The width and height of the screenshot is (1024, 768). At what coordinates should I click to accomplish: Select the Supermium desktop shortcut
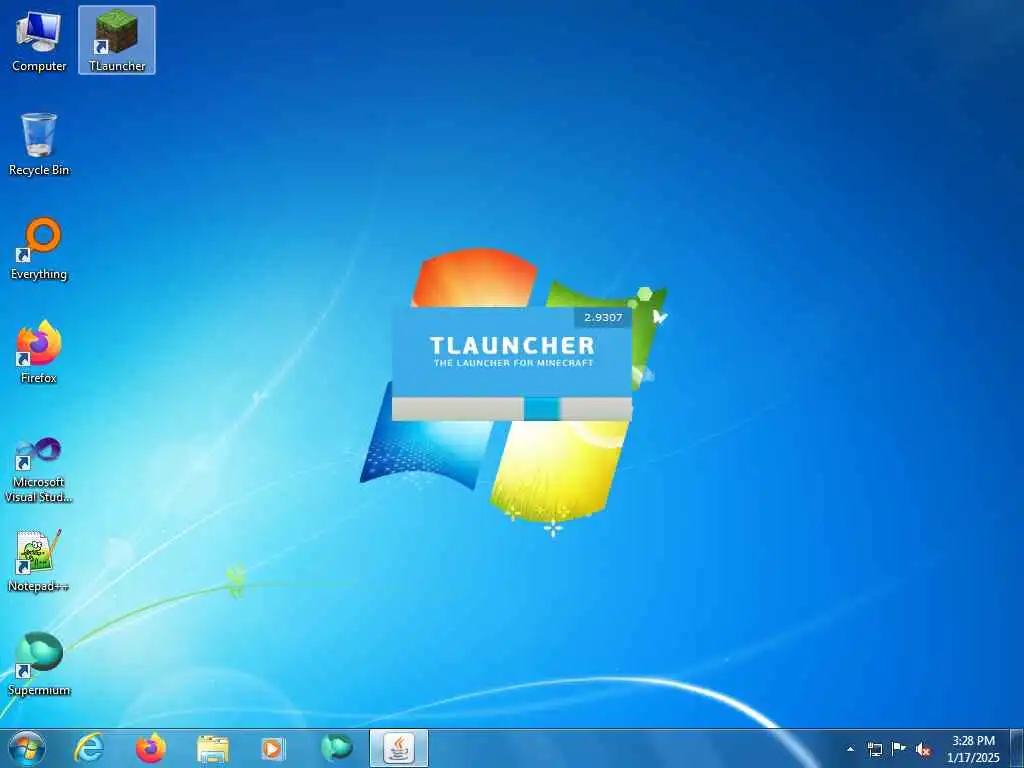pos(39,665)
